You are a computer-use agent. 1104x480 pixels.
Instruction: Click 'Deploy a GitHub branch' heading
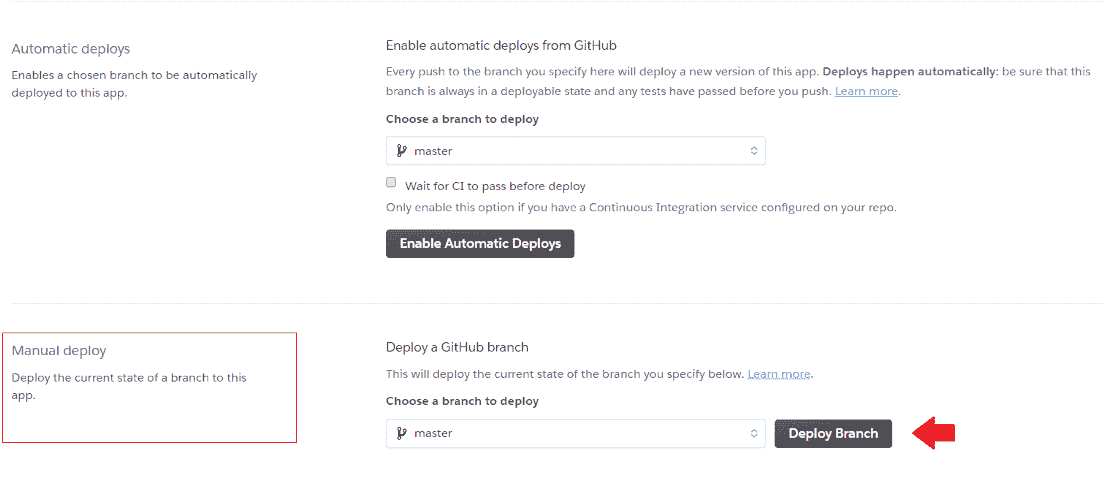click(457, 347)
